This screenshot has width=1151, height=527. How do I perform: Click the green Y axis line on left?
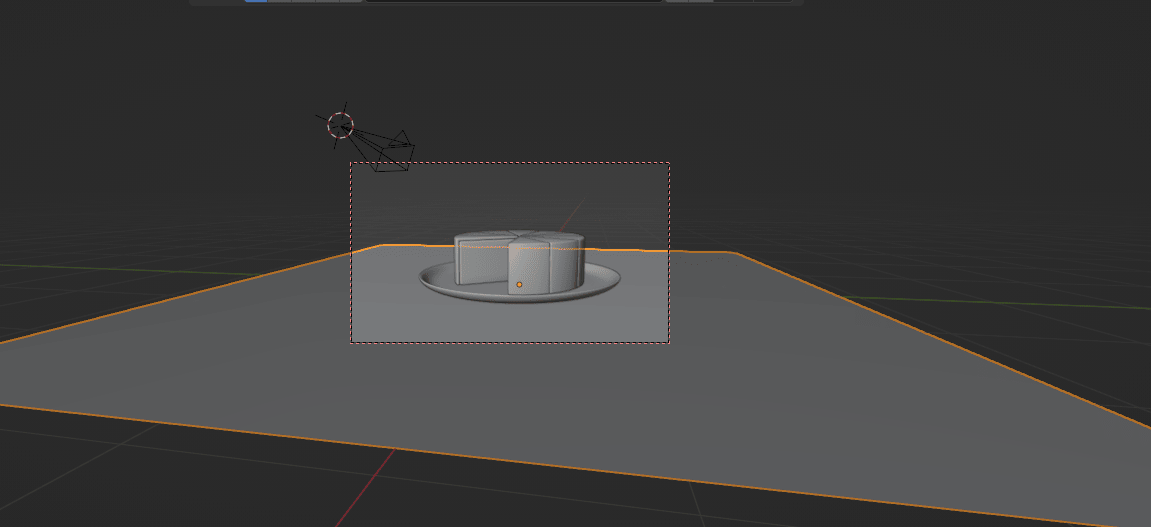pyautogui.click(x=100, y=269)
